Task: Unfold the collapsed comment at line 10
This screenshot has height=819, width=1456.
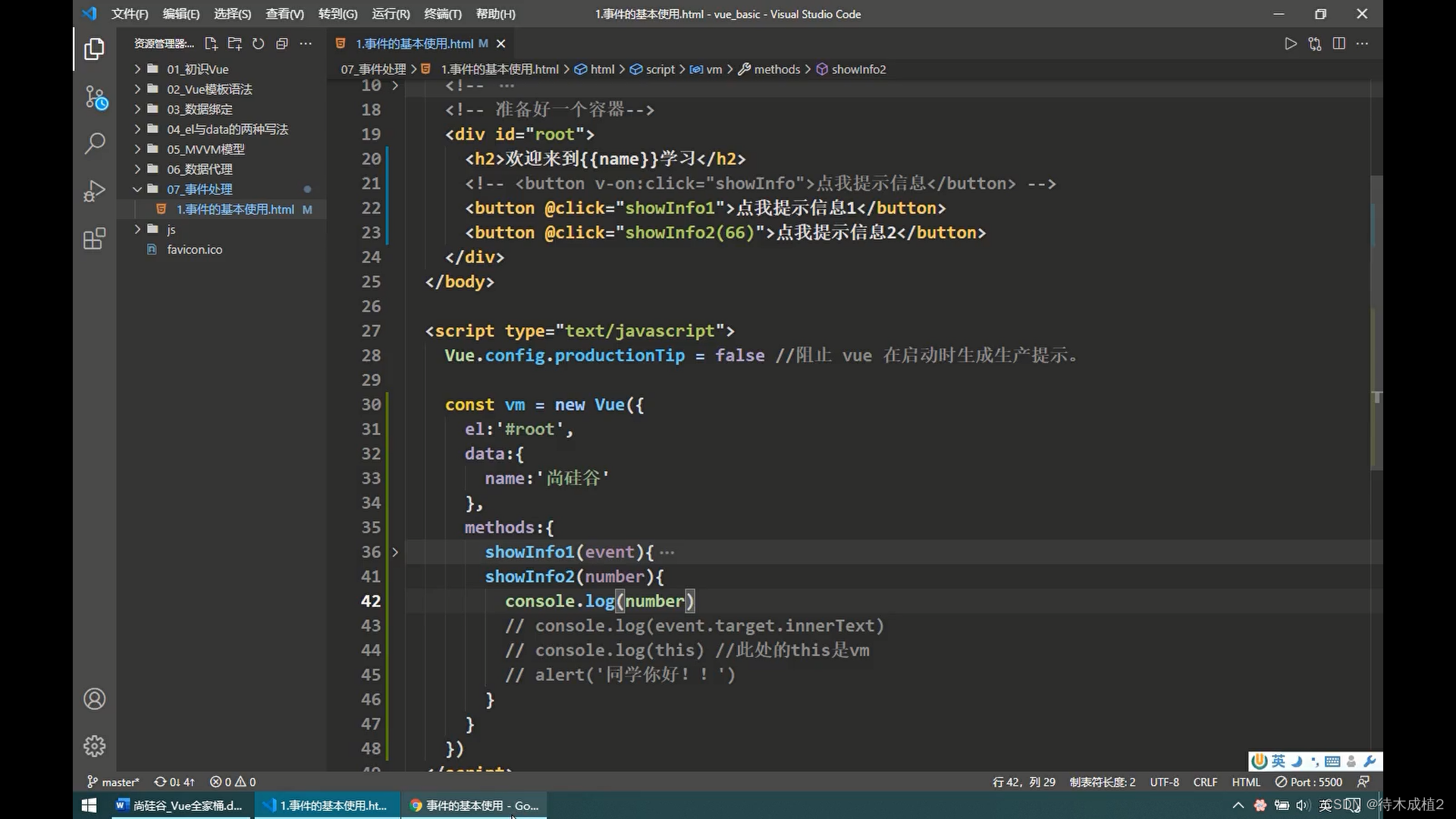Action: (395, 86)
